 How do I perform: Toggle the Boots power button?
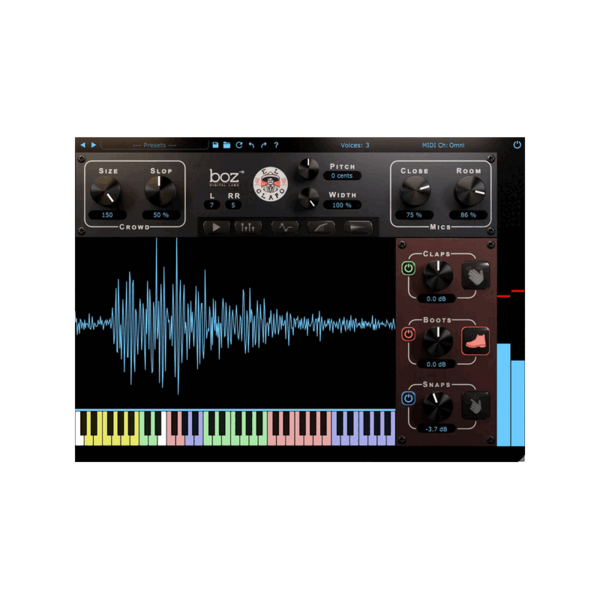click(x=408, y=334)
